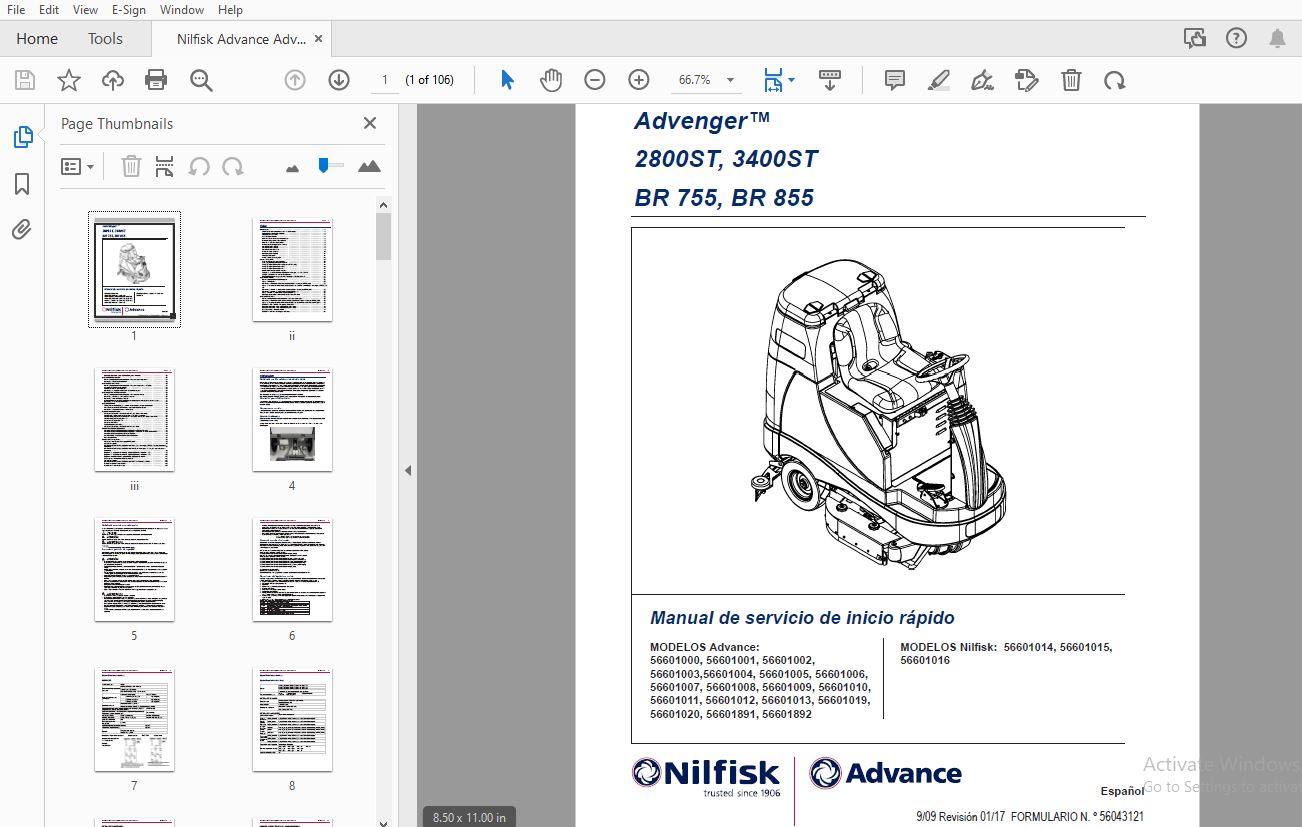Select page iii thumbnail
The width and height of the screenshot is (1302, 827).
tap(134, 419)
